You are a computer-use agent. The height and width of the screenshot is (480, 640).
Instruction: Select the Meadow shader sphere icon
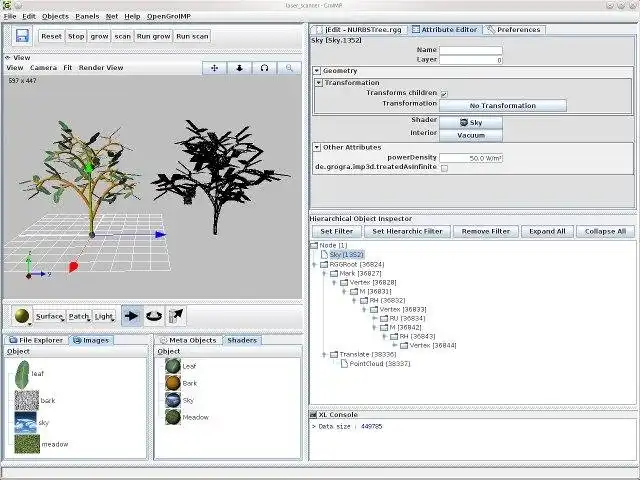click(173, 417)
